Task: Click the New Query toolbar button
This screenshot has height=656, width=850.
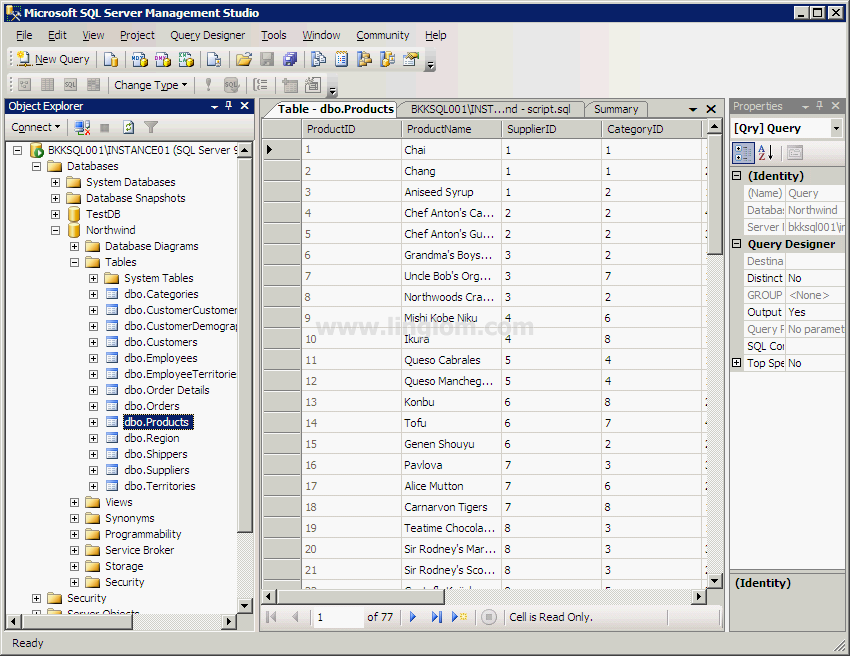Action: [x=53, y=59]
